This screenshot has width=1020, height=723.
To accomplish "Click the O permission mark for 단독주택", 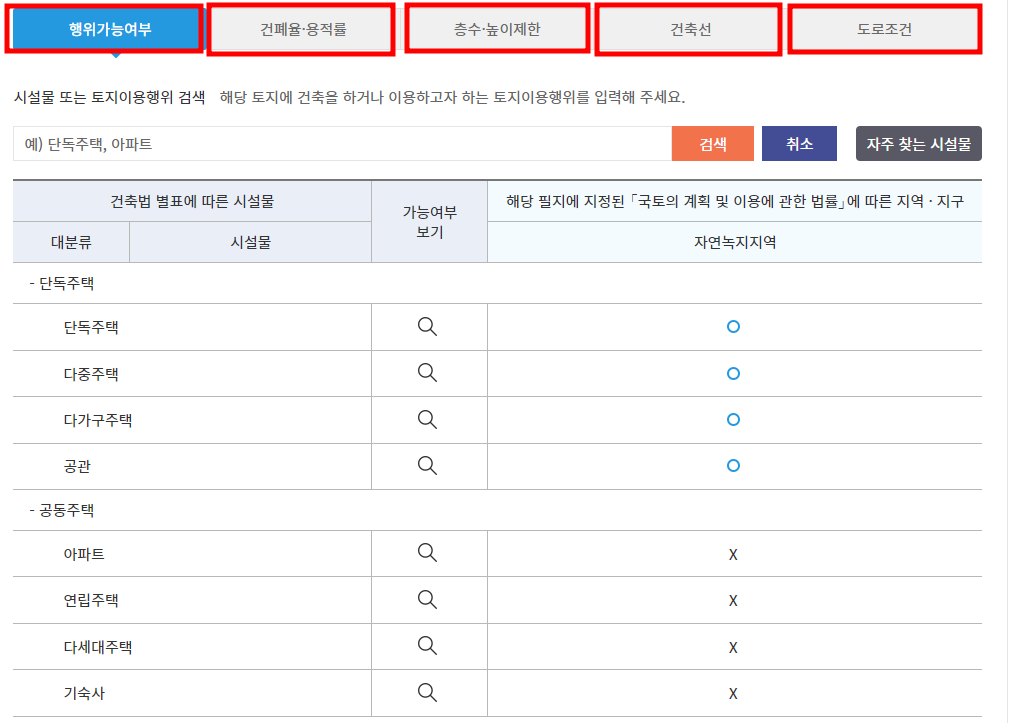I will tap(733, 327).
